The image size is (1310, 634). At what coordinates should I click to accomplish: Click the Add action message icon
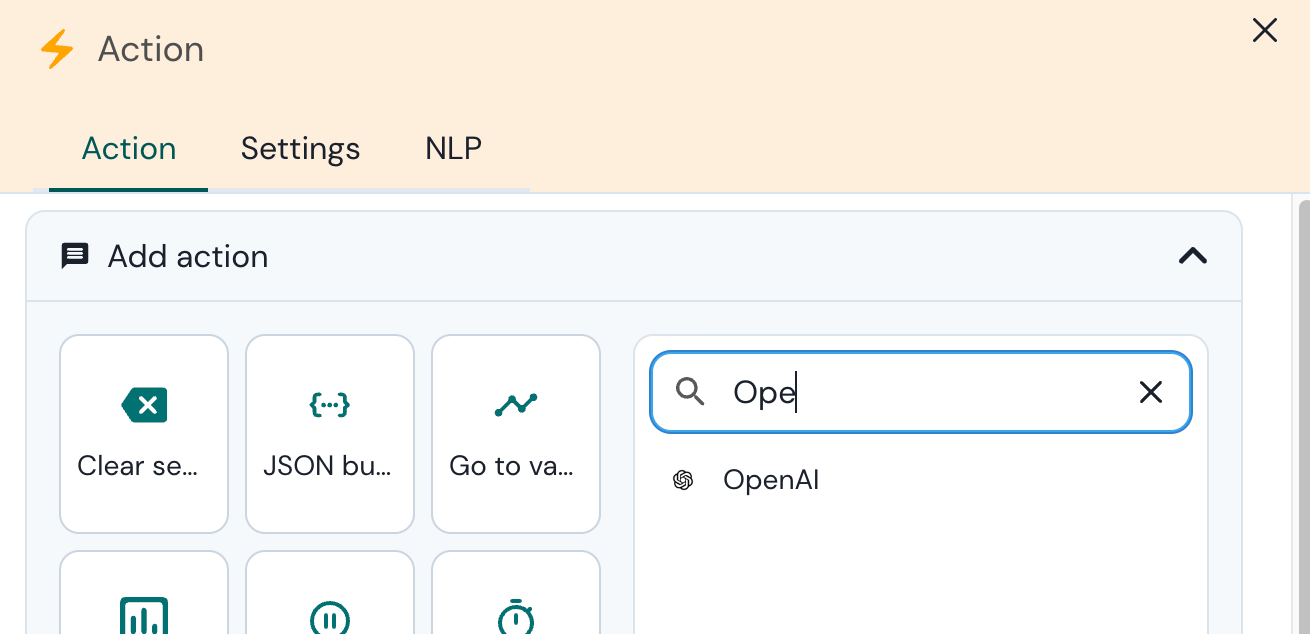[75, 256]
